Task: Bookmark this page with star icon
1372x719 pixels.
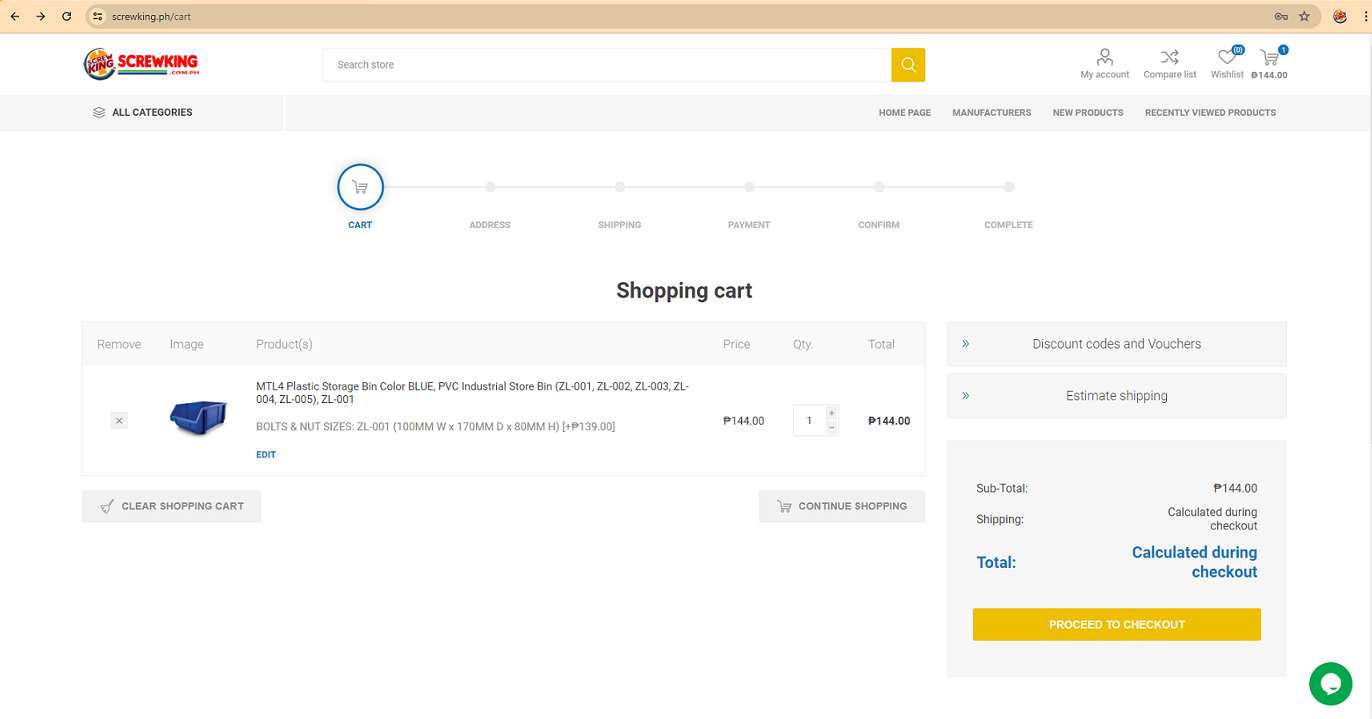Action: pos(1304,16)
